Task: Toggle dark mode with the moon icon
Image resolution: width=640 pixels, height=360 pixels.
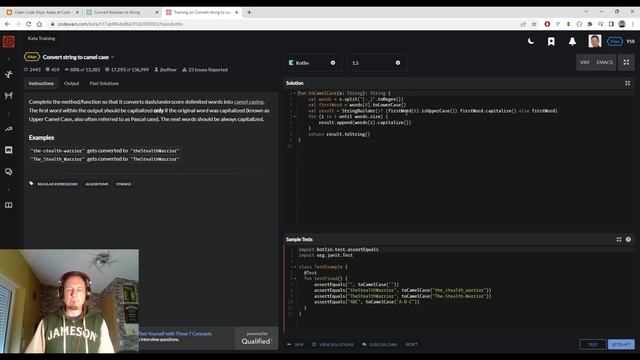Action: (531, 41)
